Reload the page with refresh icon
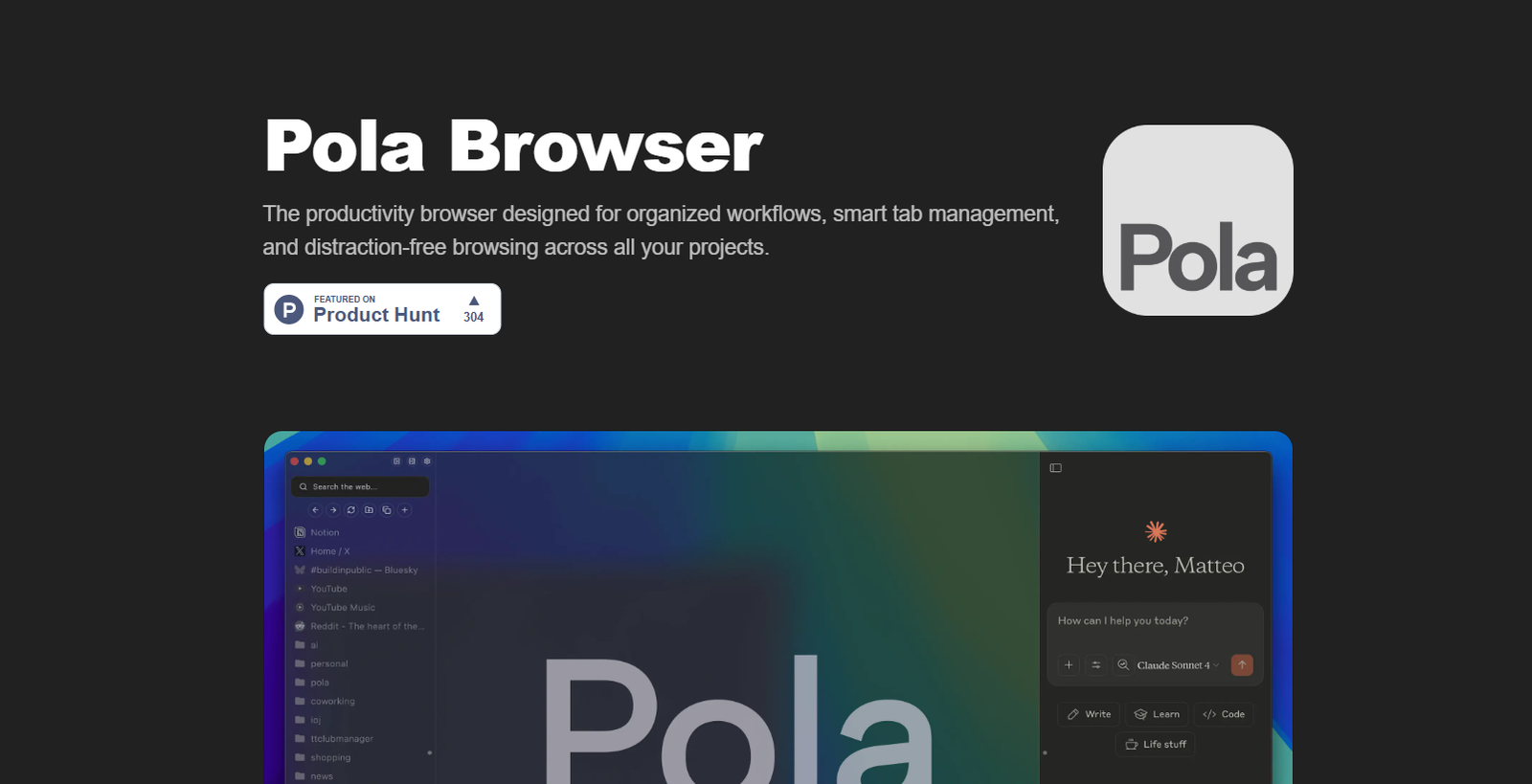The height and width of the screenshot is (784, 1532). click(350, 510)
